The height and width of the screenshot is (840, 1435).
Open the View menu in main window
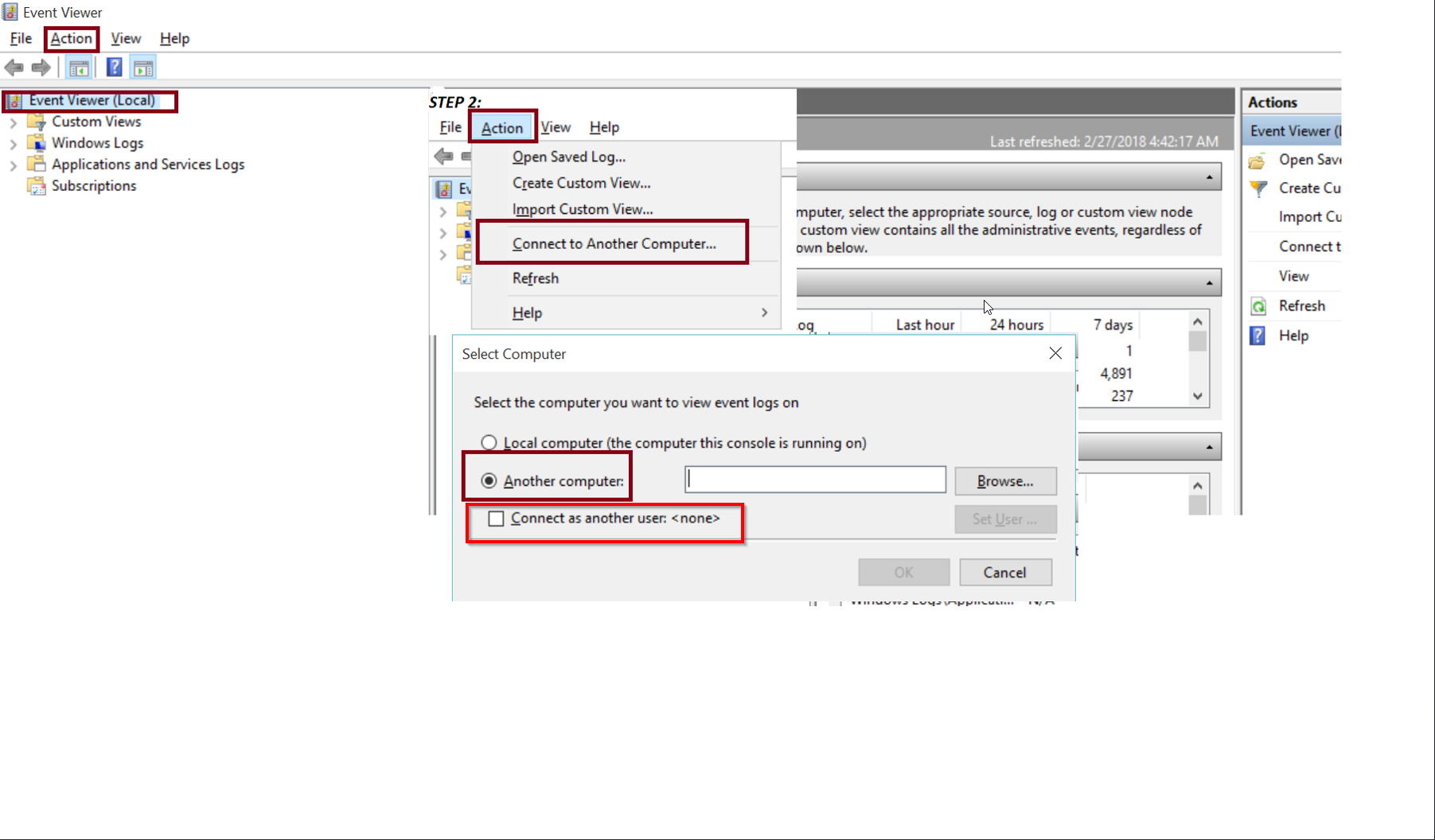pos(126,38)
